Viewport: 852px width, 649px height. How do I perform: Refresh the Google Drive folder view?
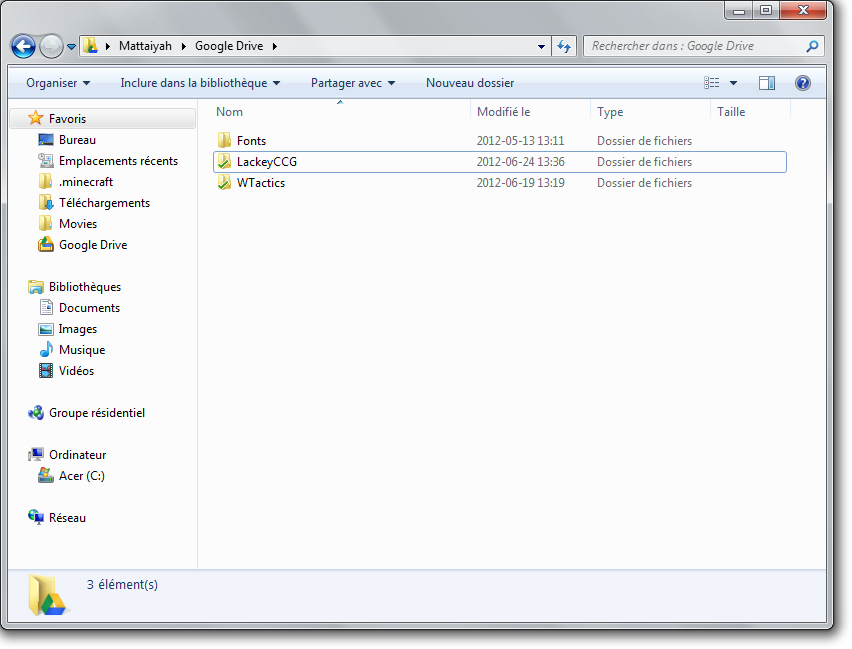[564, 47]
